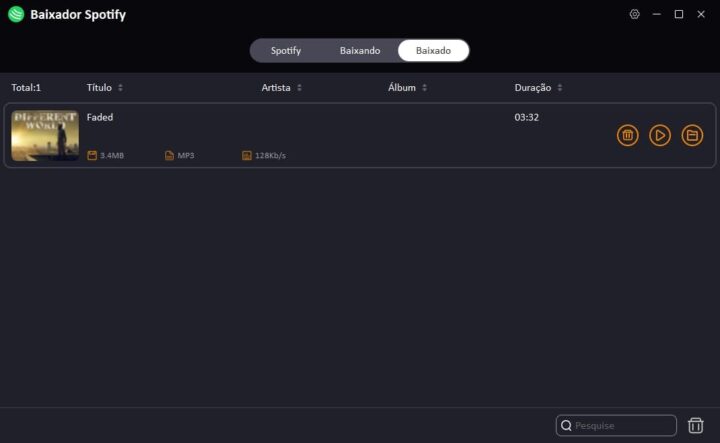Click the bitrate icon beside 128Kb/s
The image size is (720, 443).
tap(247, 155)
